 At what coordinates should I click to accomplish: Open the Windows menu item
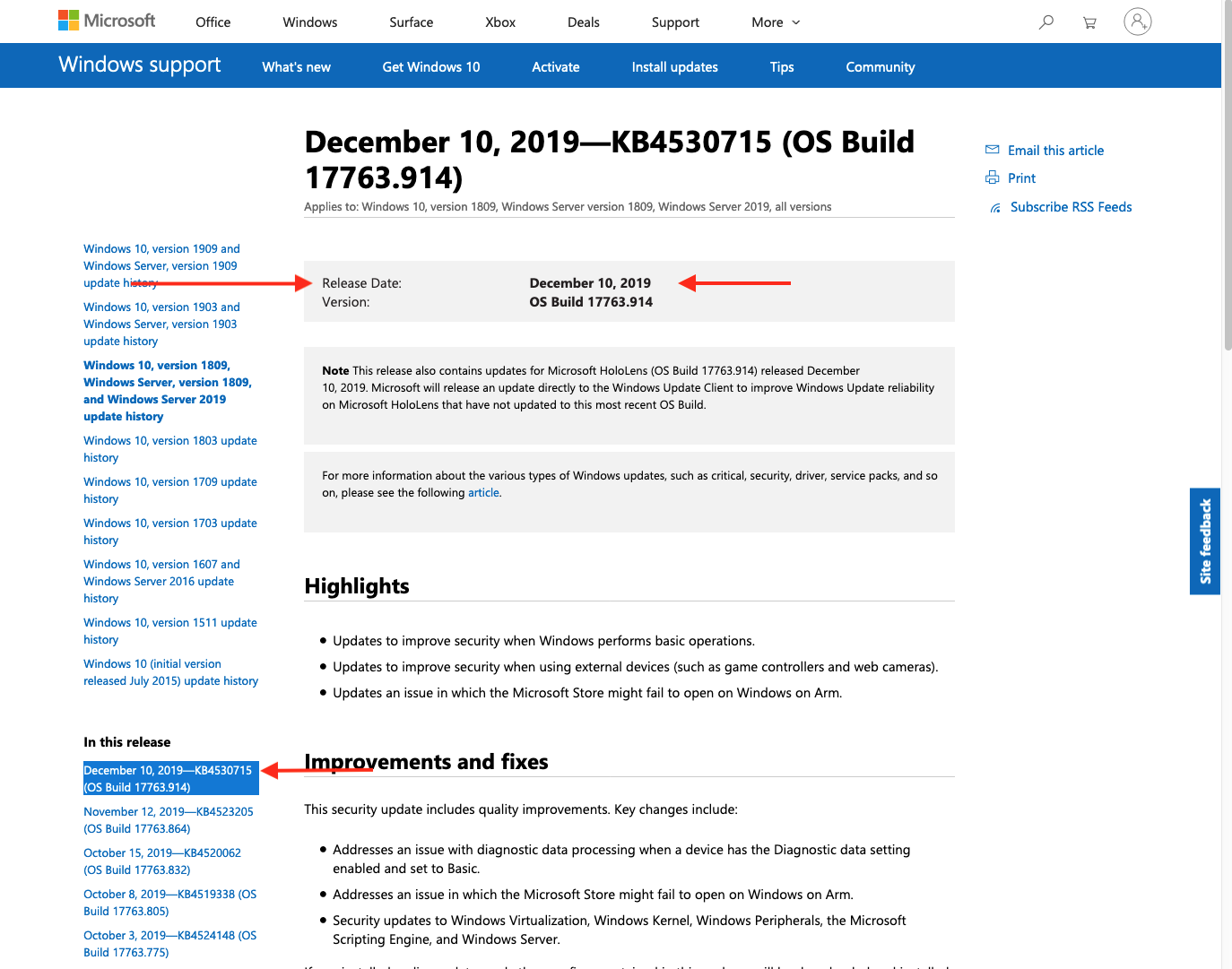tap(310, 22)
